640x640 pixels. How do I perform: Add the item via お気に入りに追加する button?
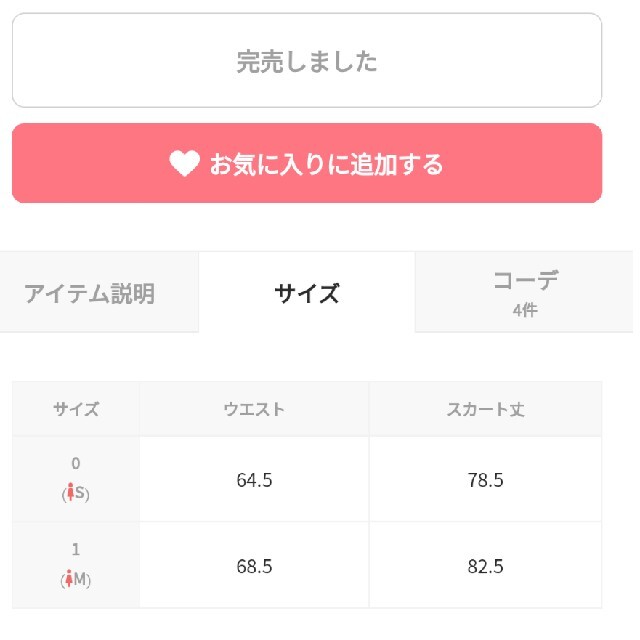point(307,163)
